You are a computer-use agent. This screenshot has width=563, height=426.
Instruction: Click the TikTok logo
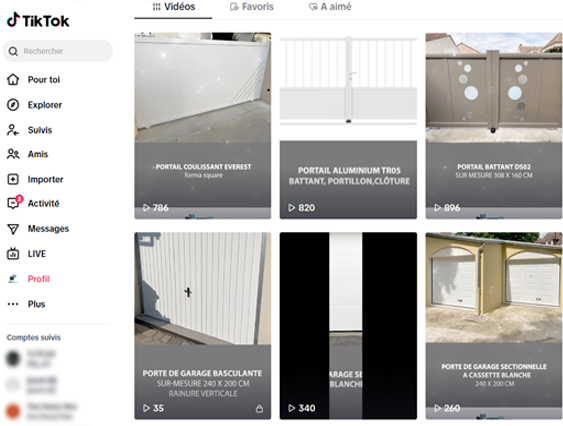click(38, 20)
